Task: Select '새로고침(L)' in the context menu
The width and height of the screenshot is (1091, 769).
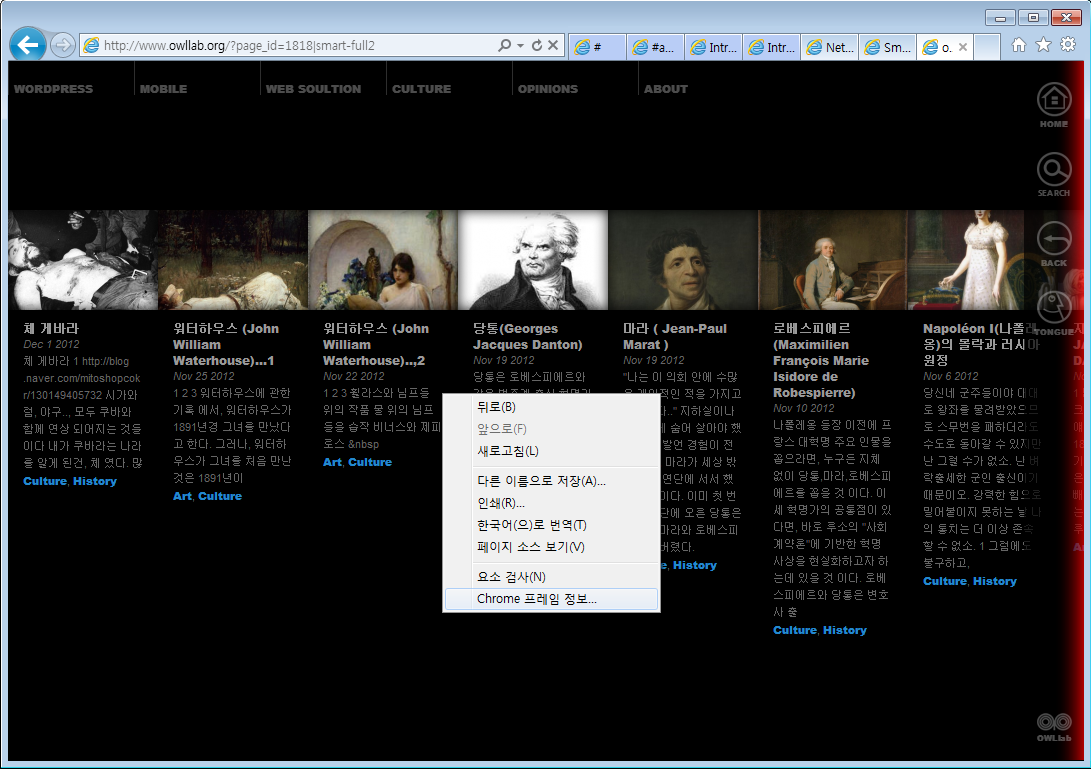Action: pos(551,451)
